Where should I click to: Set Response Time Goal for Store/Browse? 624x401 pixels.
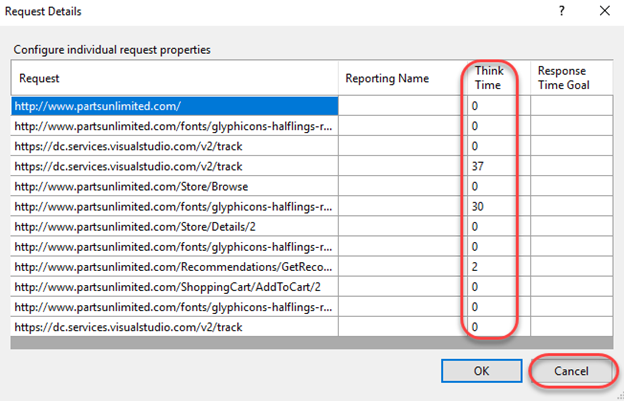571,186
